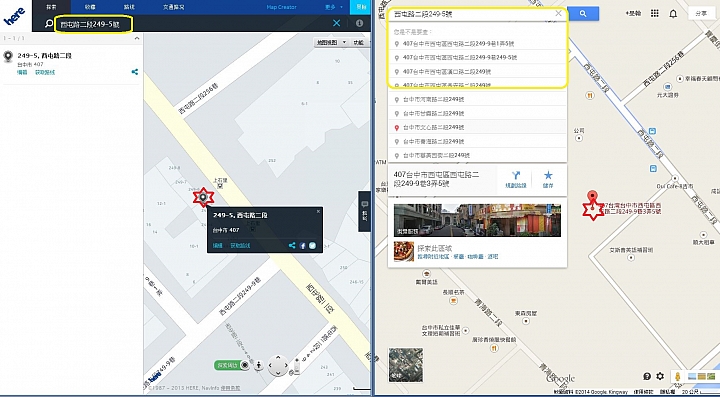
Task: Click 探索此區域 heading
Action: (434, 248)
